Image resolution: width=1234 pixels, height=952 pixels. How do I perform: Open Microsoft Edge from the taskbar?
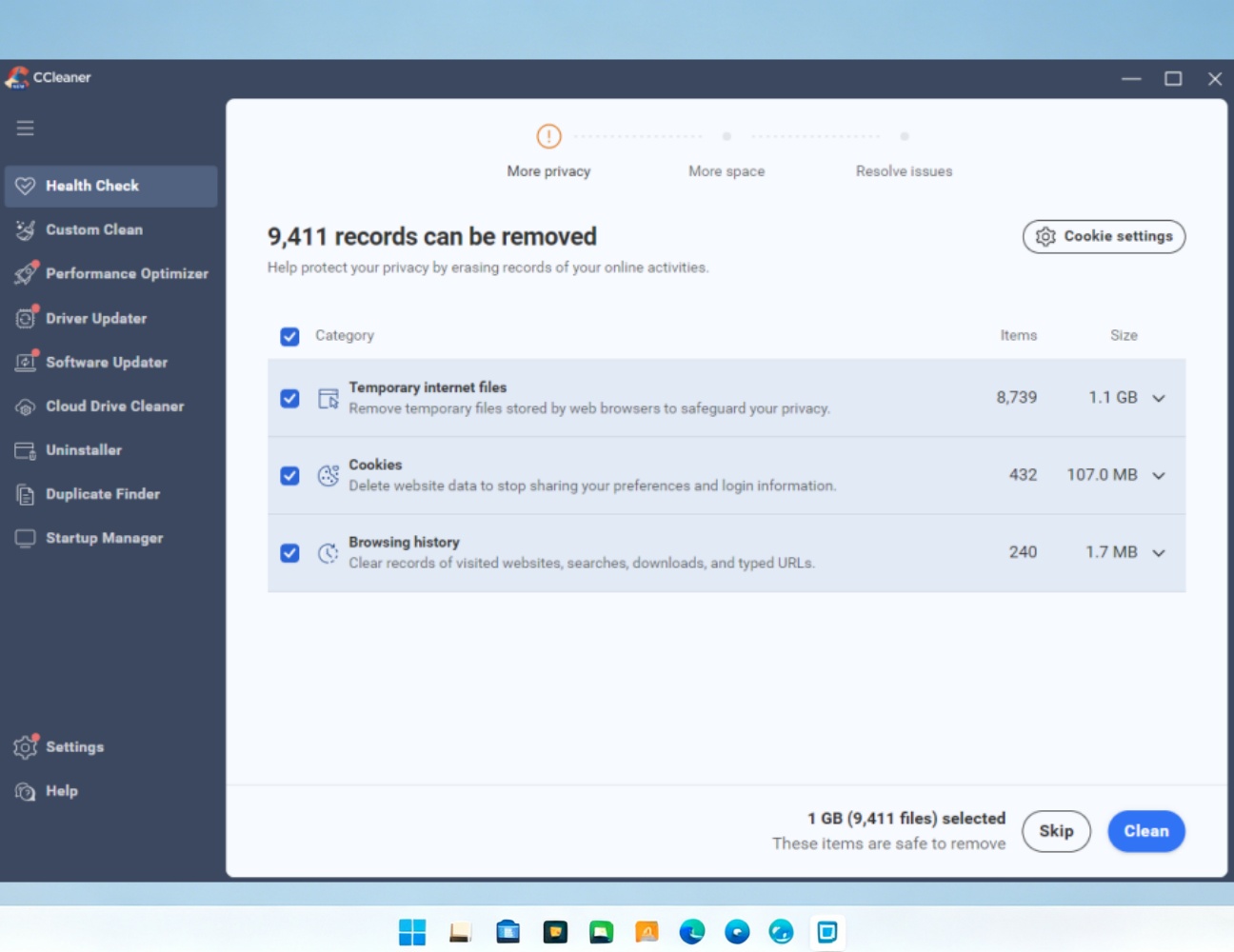point(692,932)
